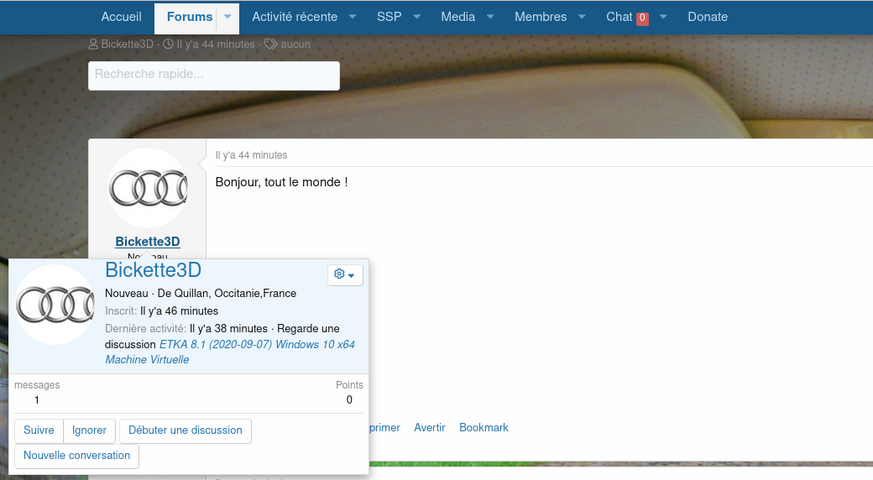Open the ETKA 8.1 Windows 10 discussion link
Screen dimensions: 873x480
pos(230,352)
